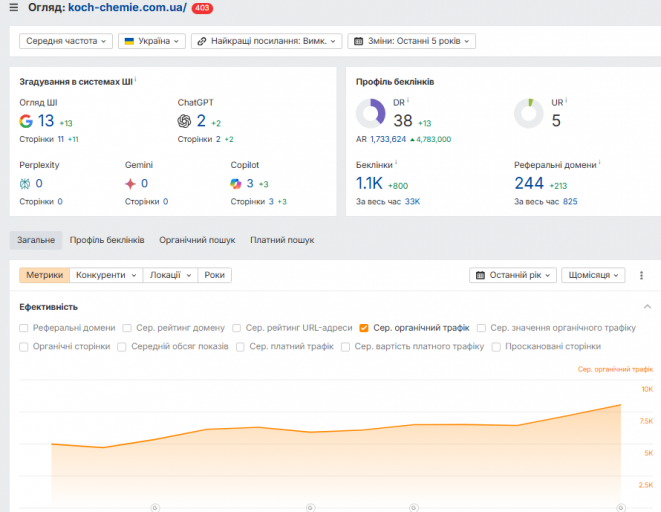The height and width of the screenshot is (512, 661).
Task: Open Найкращі посилання: Вимк. dropdown
Action: (266, 41)
